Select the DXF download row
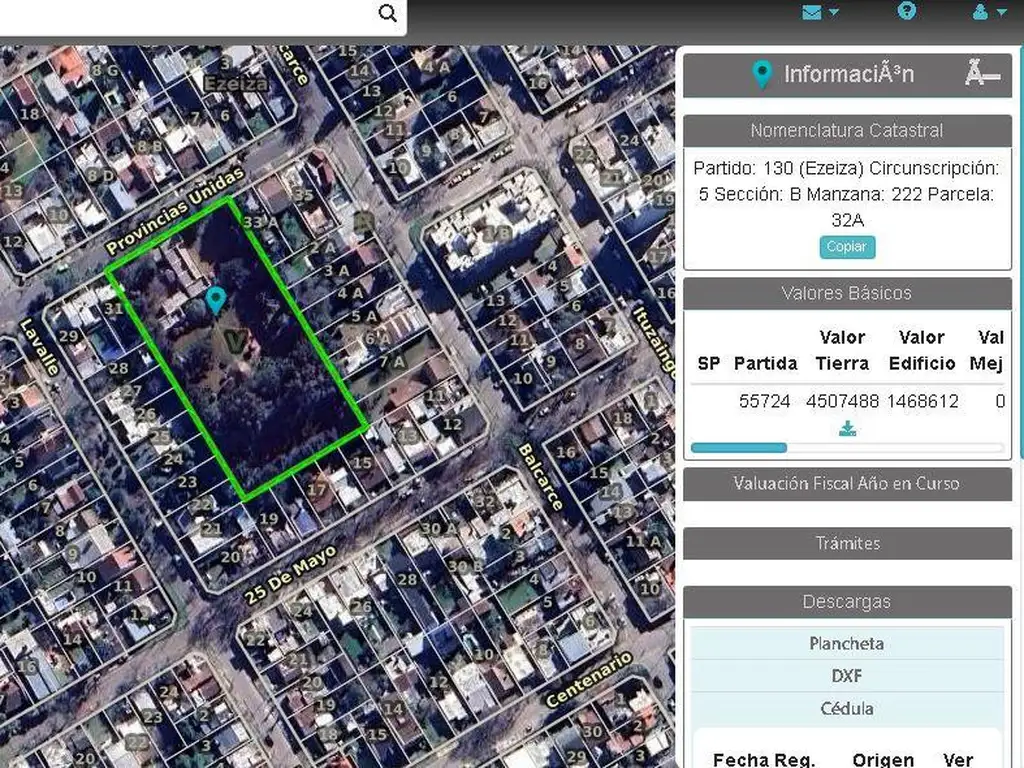1024x768 pixels. (847, 676)
